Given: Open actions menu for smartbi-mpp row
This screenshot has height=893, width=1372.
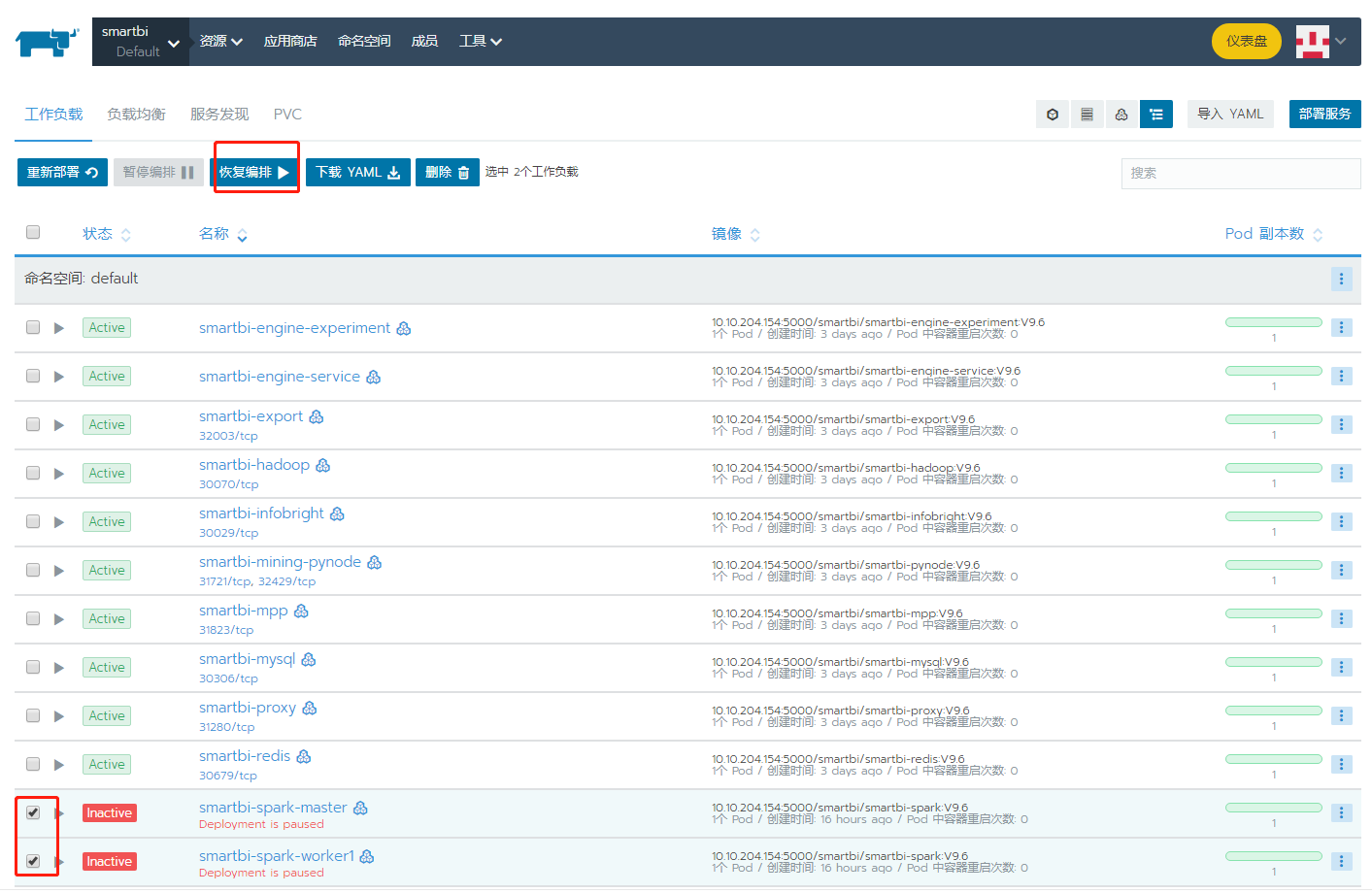Looking at the screenshot, I should pyautogui.click(x=1341, y=618).
